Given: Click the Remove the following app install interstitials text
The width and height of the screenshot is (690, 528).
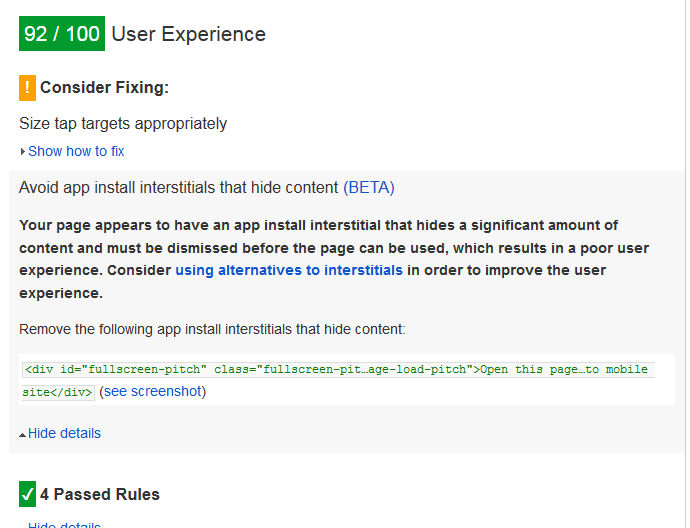Looking at the screenshot, I should click(212, 328).
